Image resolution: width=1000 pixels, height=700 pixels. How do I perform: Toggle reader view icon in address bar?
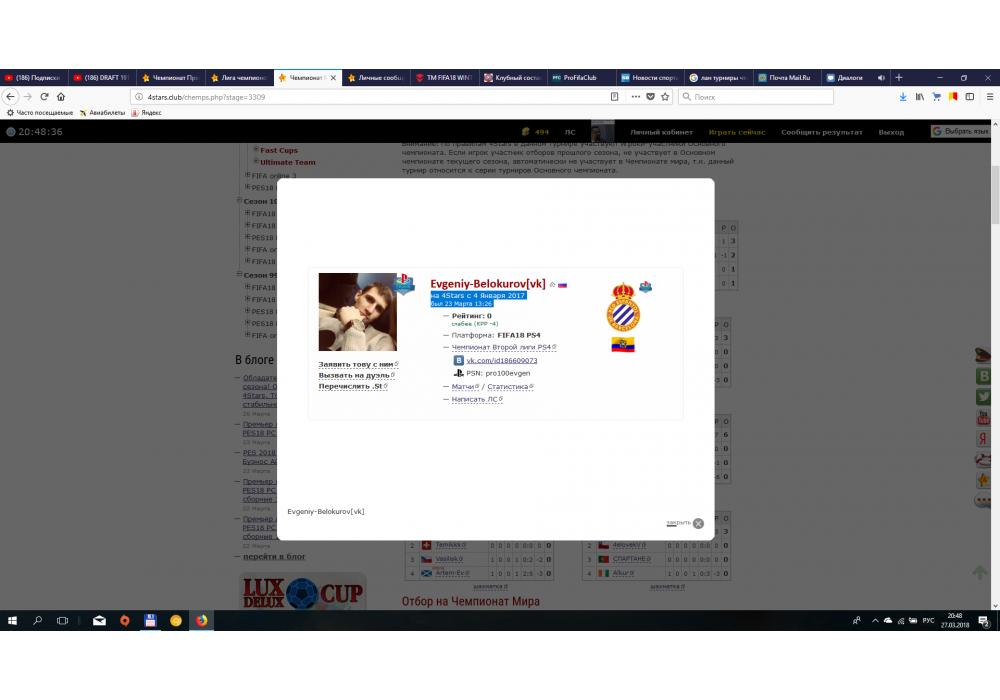coord(614,97)
